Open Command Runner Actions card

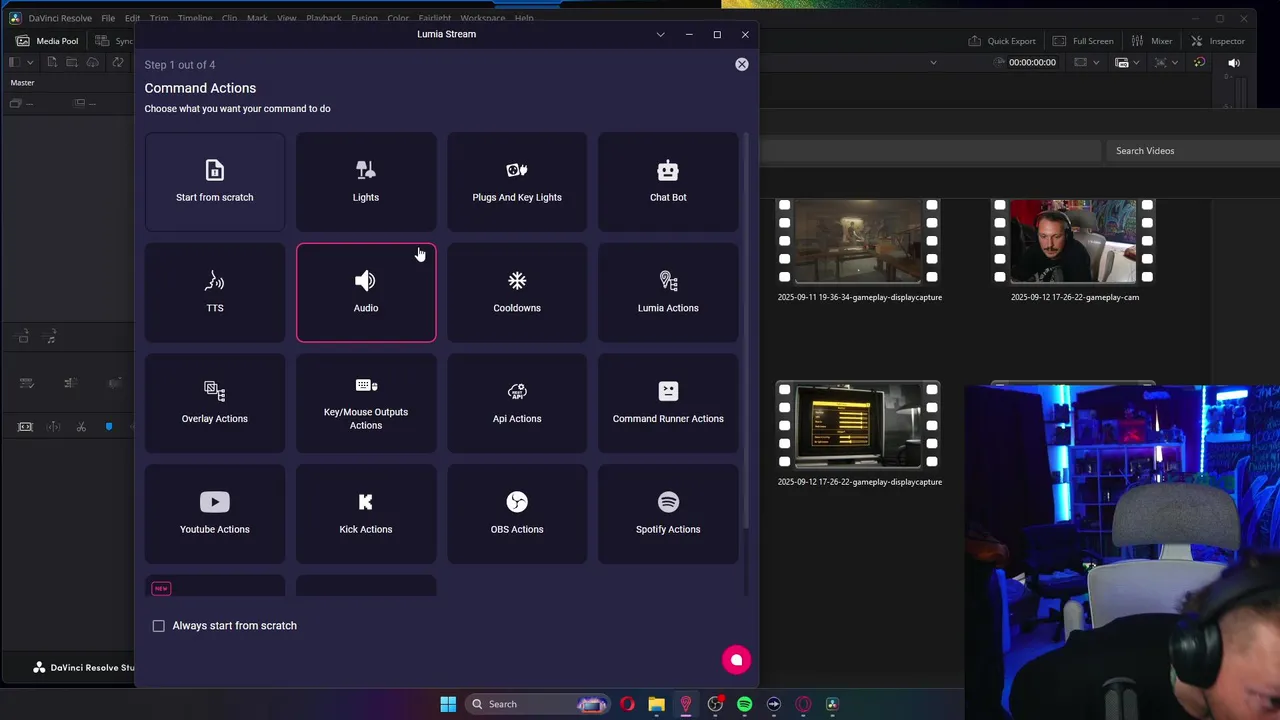coord(668,403)
